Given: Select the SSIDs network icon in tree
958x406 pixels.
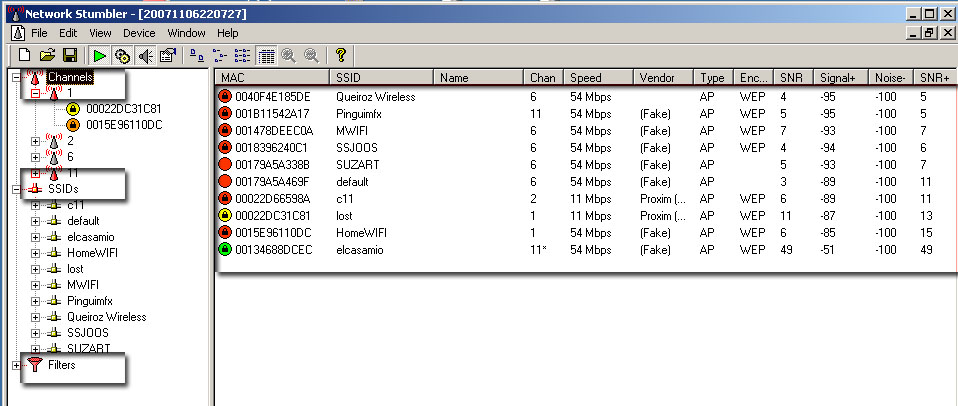Looking at the screenshot, I should (35, 189).
